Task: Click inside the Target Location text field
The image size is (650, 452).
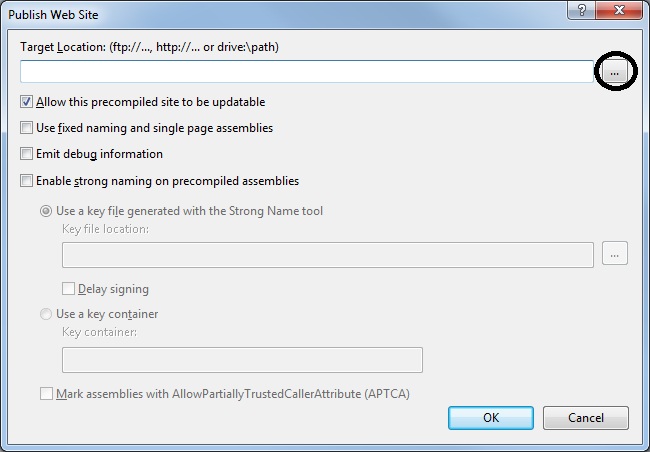Action: (x=306, y=72)
